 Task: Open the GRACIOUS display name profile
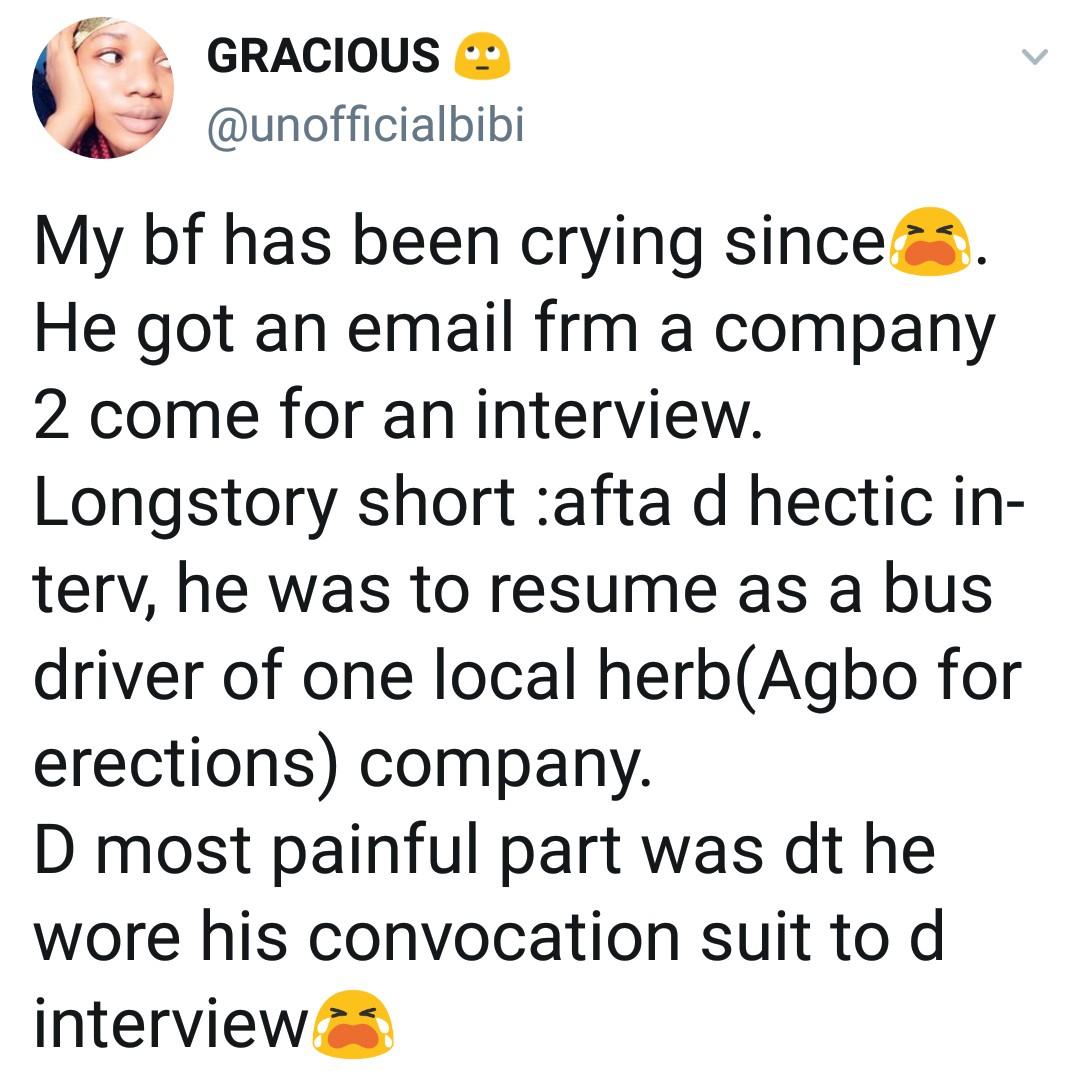pyautogui.click(x=323, y=55)
